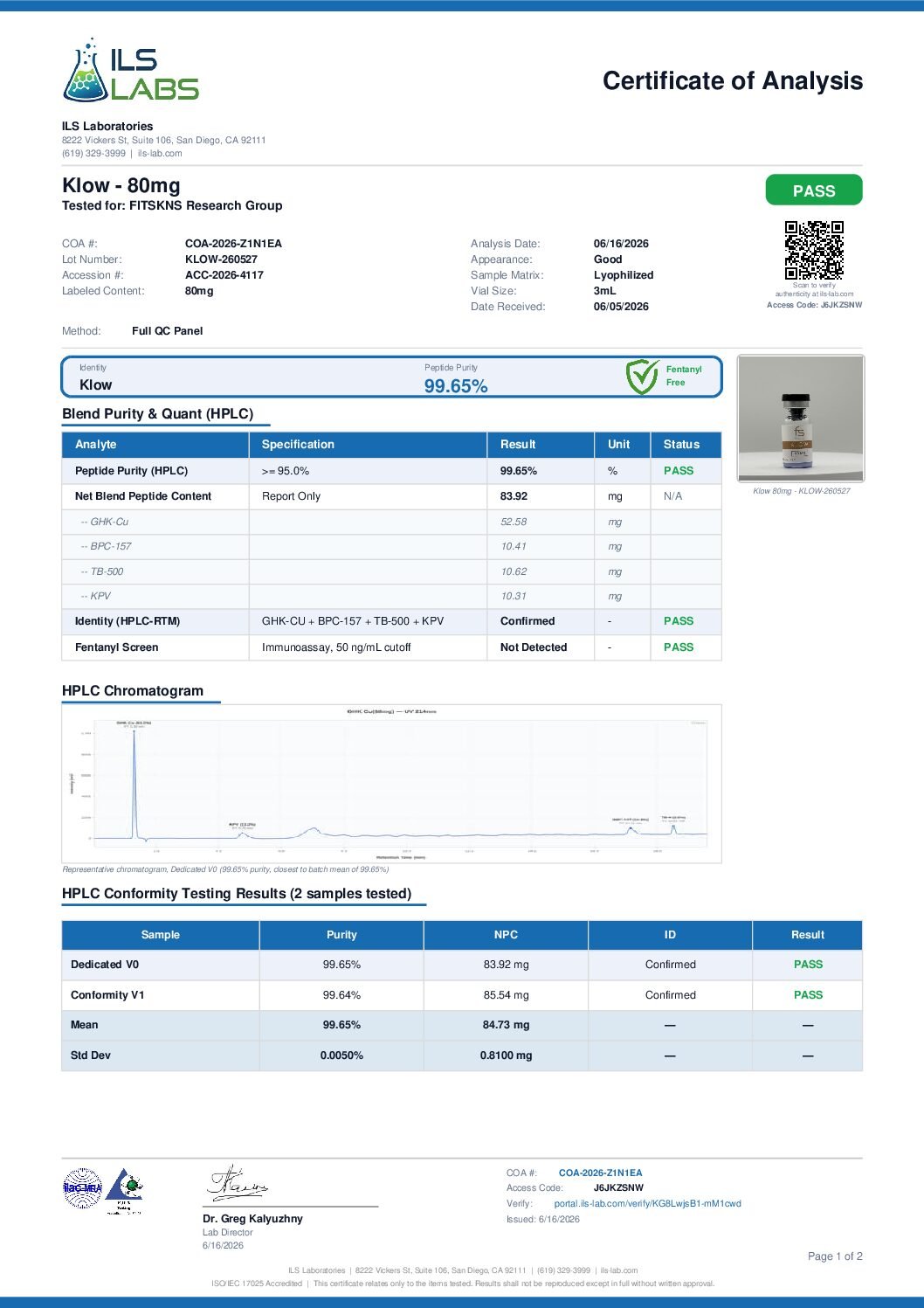Click 'Tested for: FITSKNS Research Group' text
This screenshot has width=924, height=1308.
click(x=172, y=205)
